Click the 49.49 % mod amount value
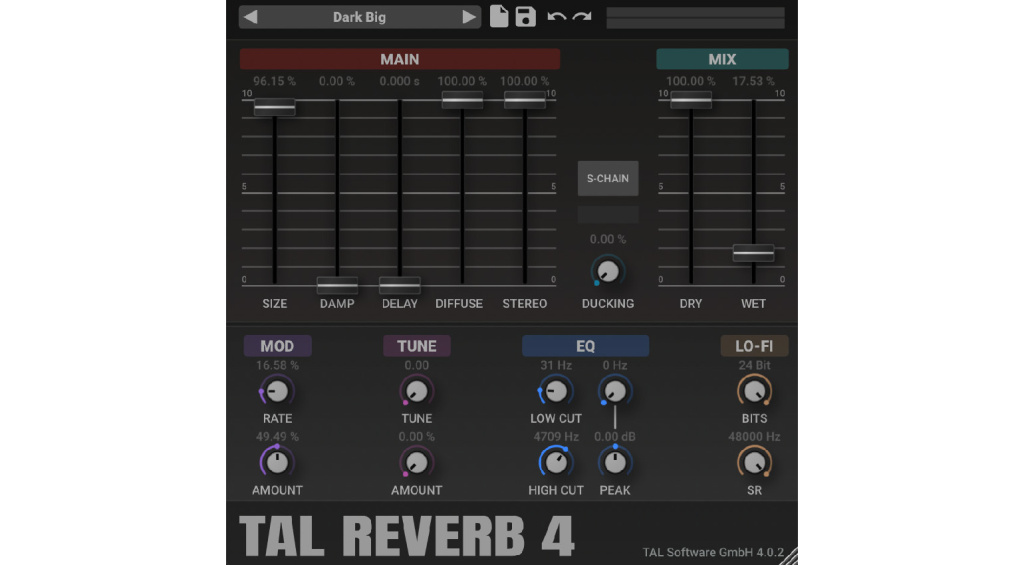This screenshot has width=1024, height=565. pyautogui.click(x=277, y=436)
